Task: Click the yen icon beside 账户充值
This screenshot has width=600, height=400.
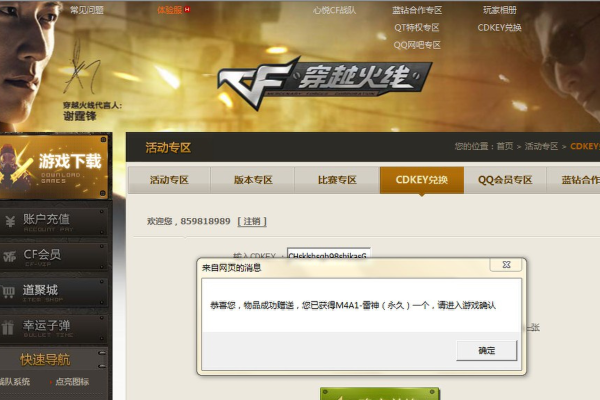Action: coord(10,221)
